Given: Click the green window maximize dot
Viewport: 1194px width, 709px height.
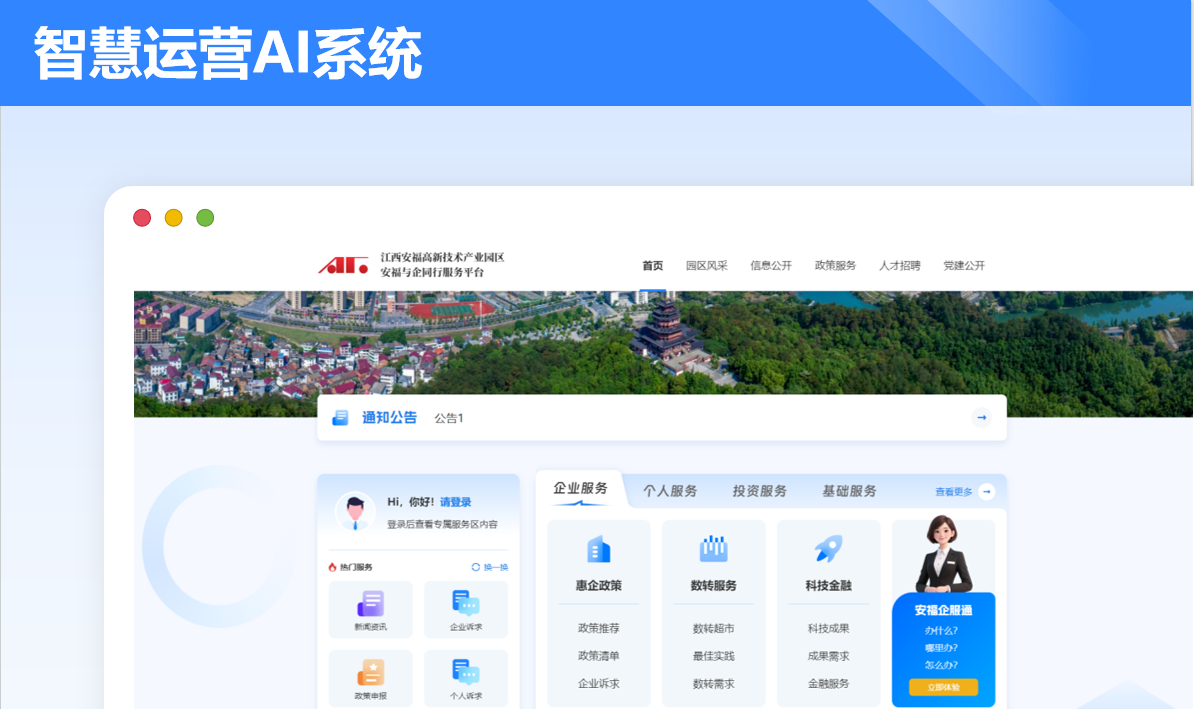Looking at the screenshot, I should tap(205, 218).
